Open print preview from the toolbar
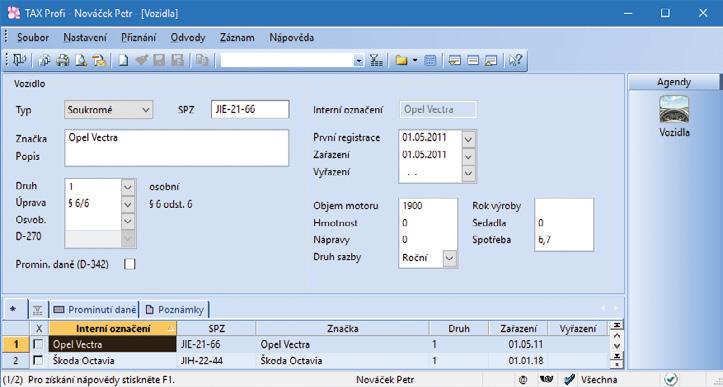 [x=81, y=60]
